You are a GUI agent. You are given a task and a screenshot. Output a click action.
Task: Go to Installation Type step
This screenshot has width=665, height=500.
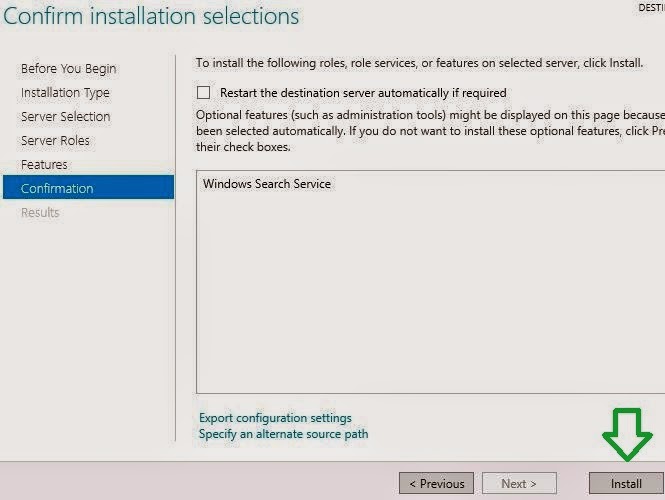(65, 92)
